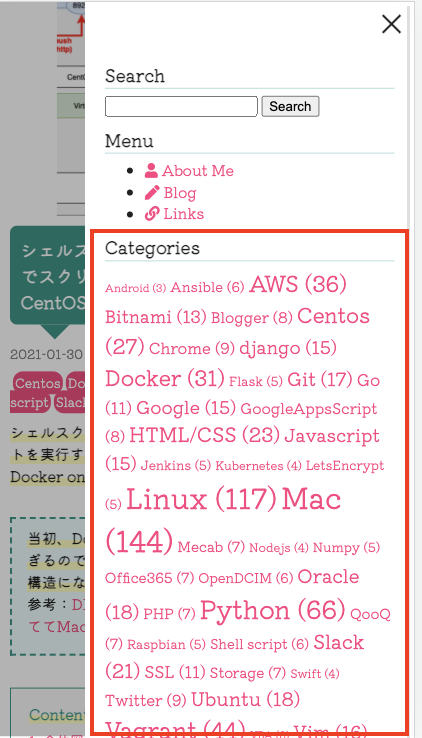The image size is (422, 738).
Task: Focus the search text field
Action: (x=181, y=106)
